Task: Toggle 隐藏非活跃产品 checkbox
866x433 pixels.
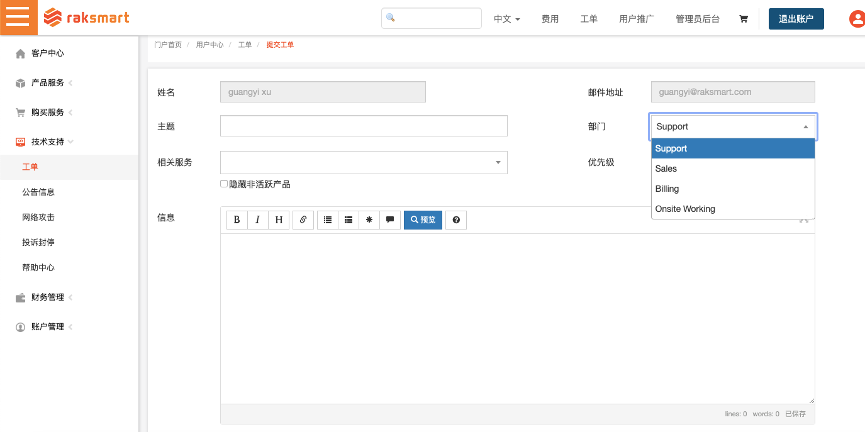Action: click(x=224, y=184)
